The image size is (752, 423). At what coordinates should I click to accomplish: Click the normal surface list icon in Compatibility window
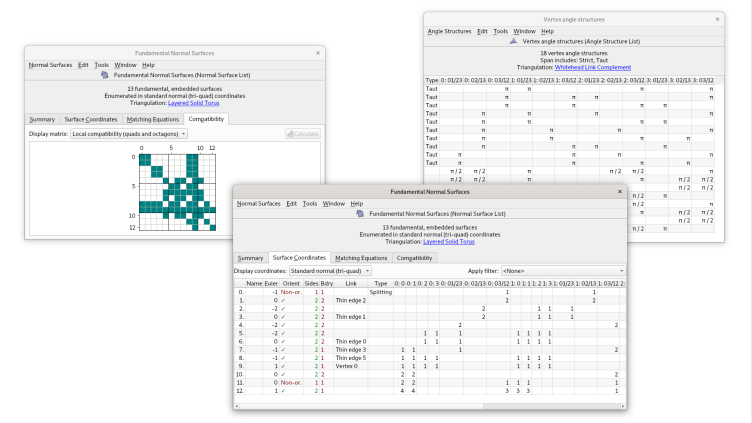tap(106, 74)
